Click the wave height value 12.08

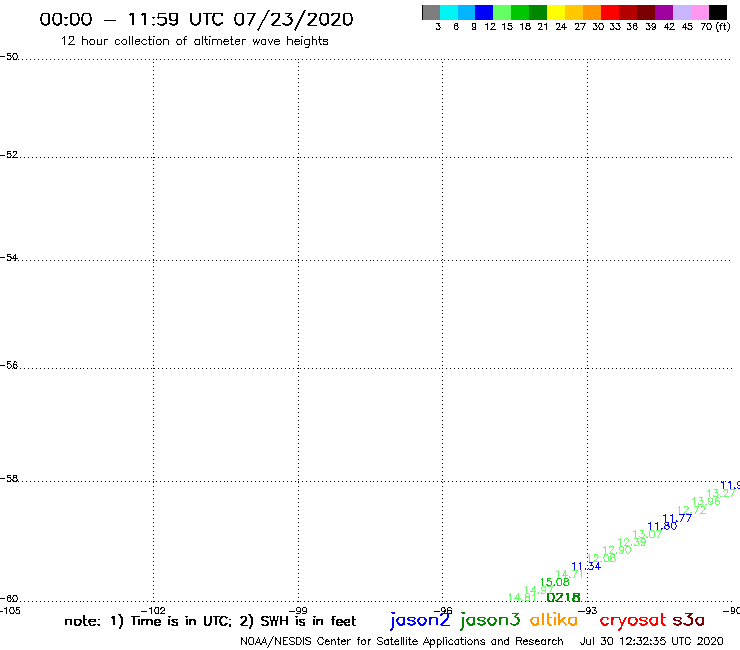pos(601,558)
